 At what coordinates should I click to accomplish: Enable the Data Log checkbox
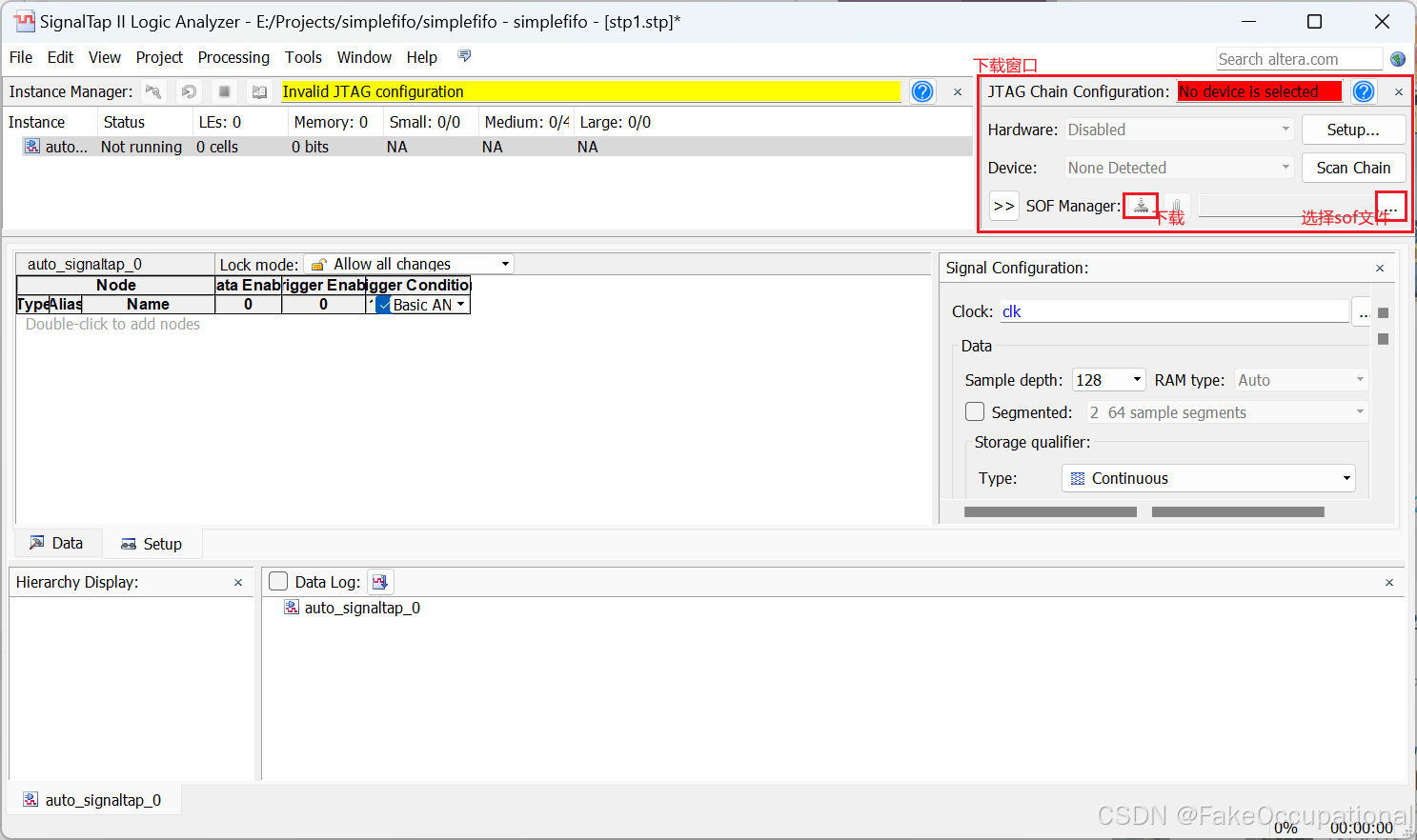278,581
